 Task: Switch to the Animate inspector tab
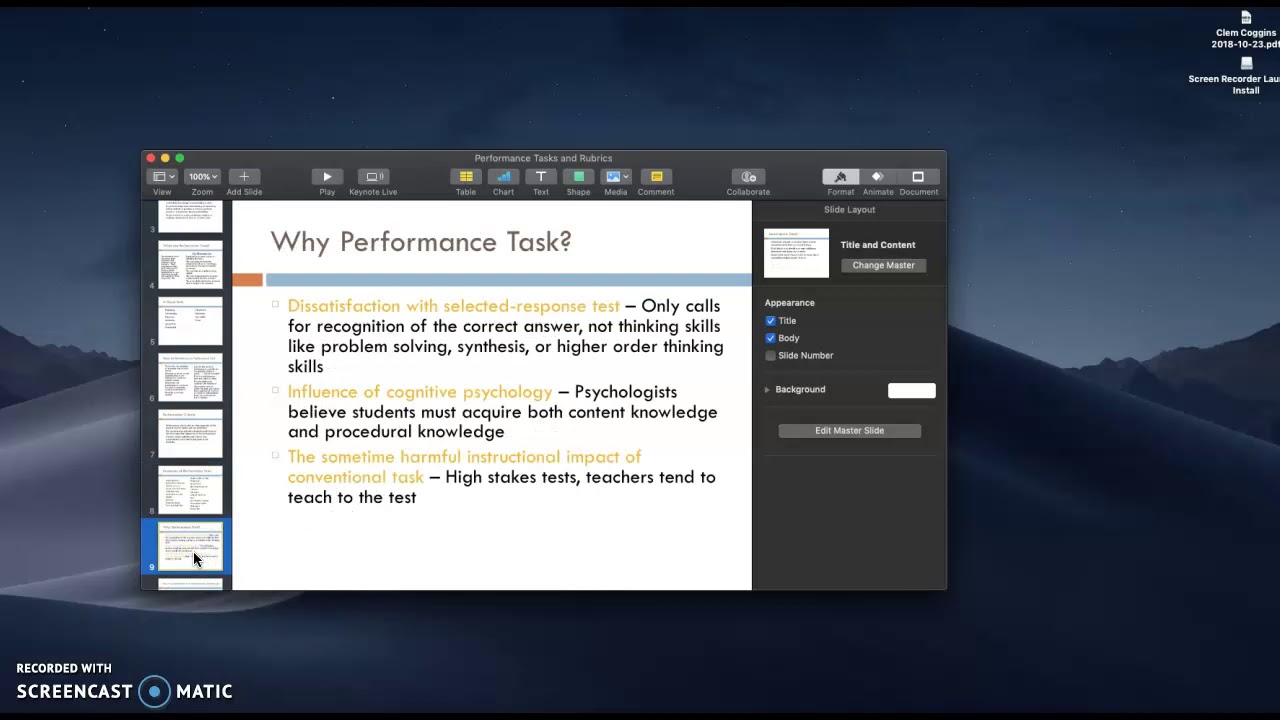(878, 177)
